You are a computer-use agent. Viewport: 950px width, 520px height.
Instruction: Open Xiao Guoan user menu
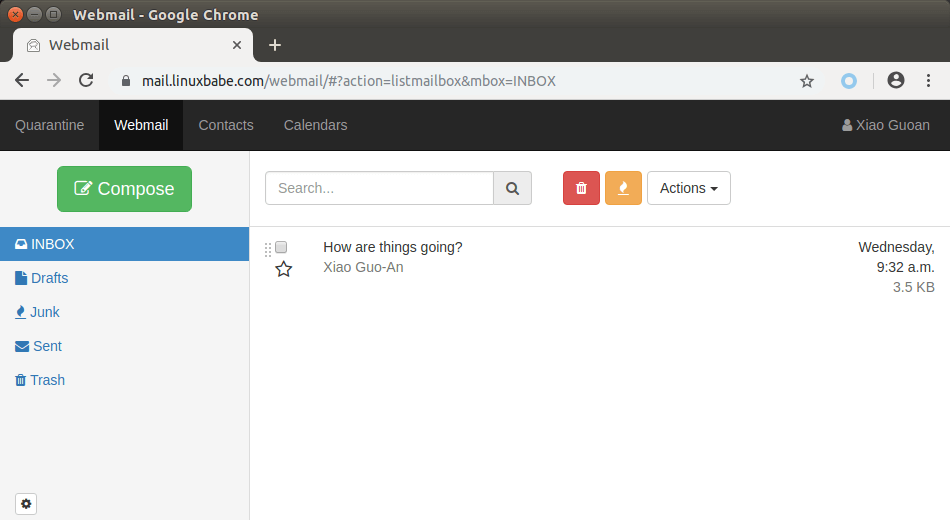point(886,125)
